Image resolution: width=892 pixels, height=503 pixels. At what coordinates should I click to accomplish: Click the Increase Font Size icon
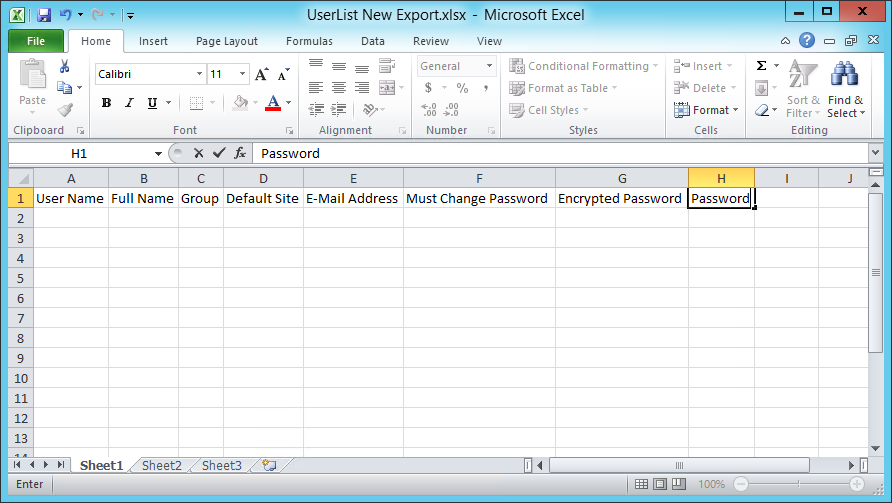pos(261,74)
